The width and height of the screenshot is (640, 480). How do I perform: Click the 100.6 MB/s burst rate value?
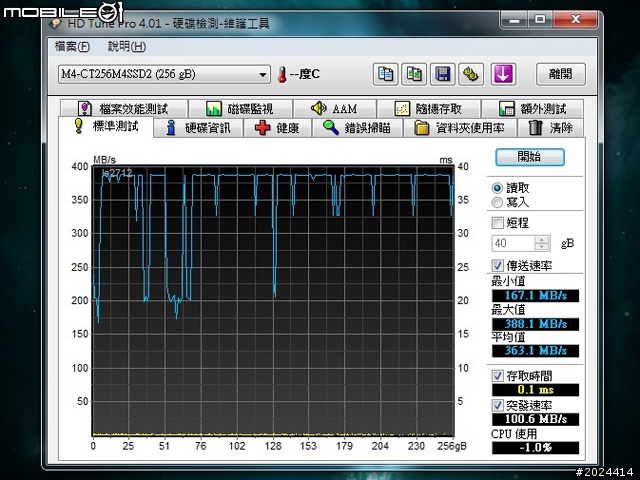[535, 419]
